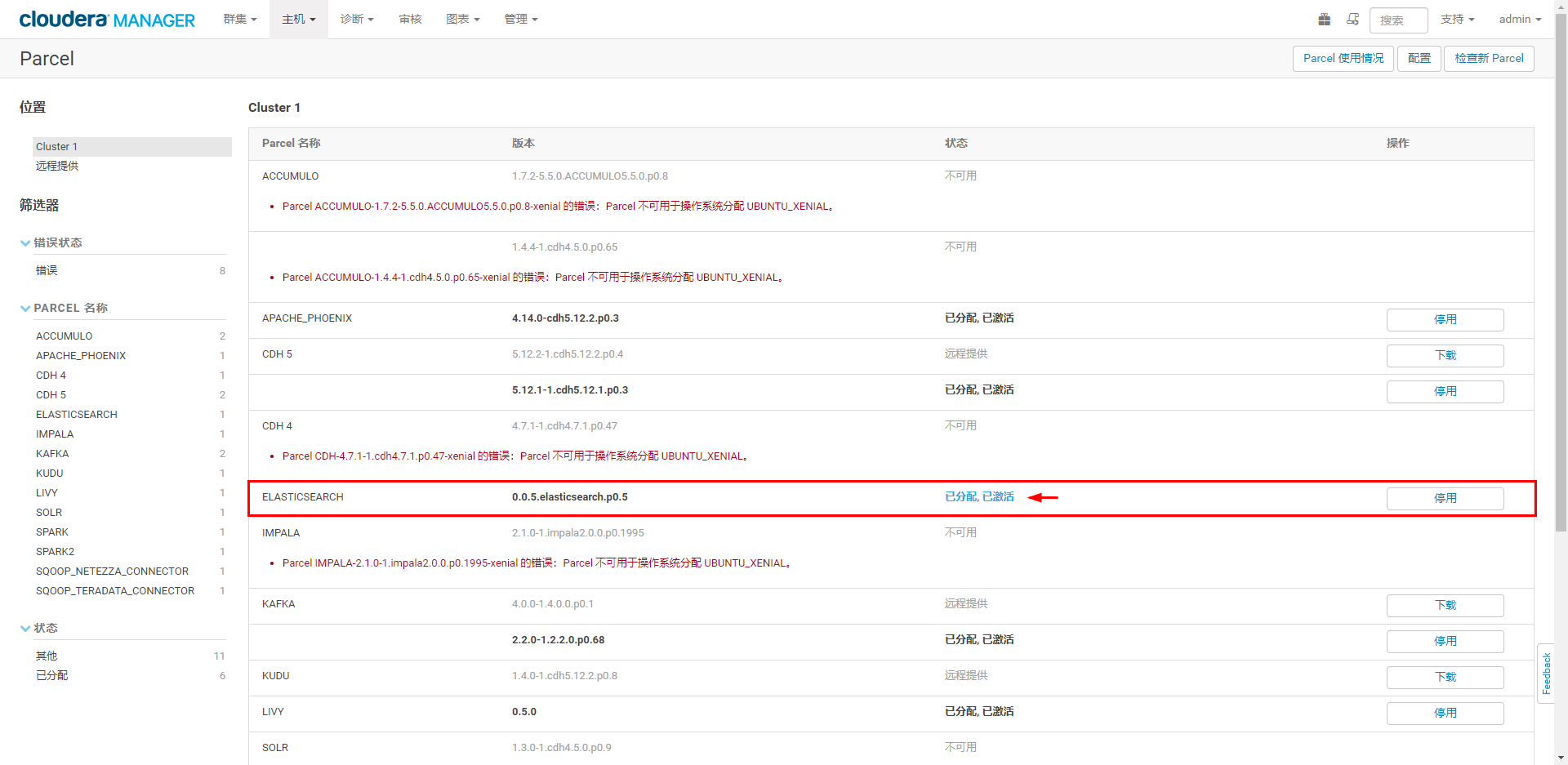Filter by 已分配 status
This screenshot has height=765, width=1568.
52,675
